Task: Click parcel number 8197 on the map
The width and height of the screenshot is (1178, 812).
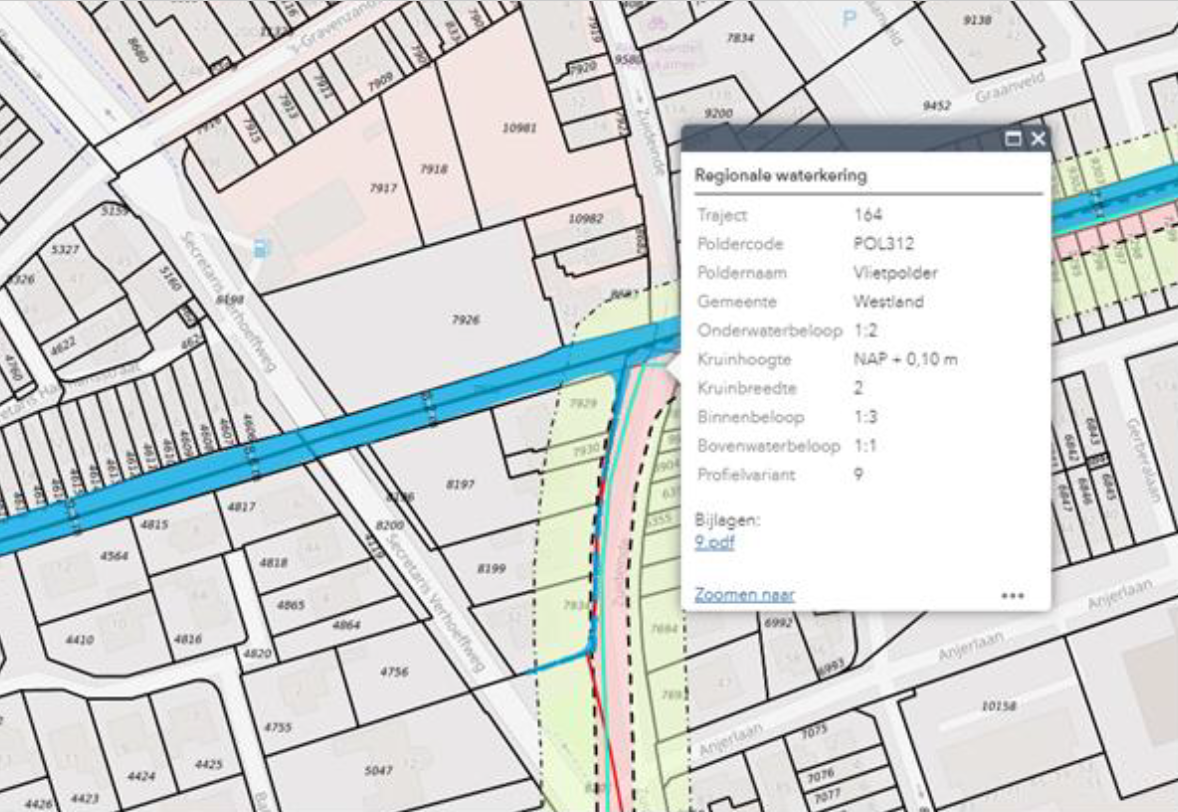Action: [x=460, y=484]
